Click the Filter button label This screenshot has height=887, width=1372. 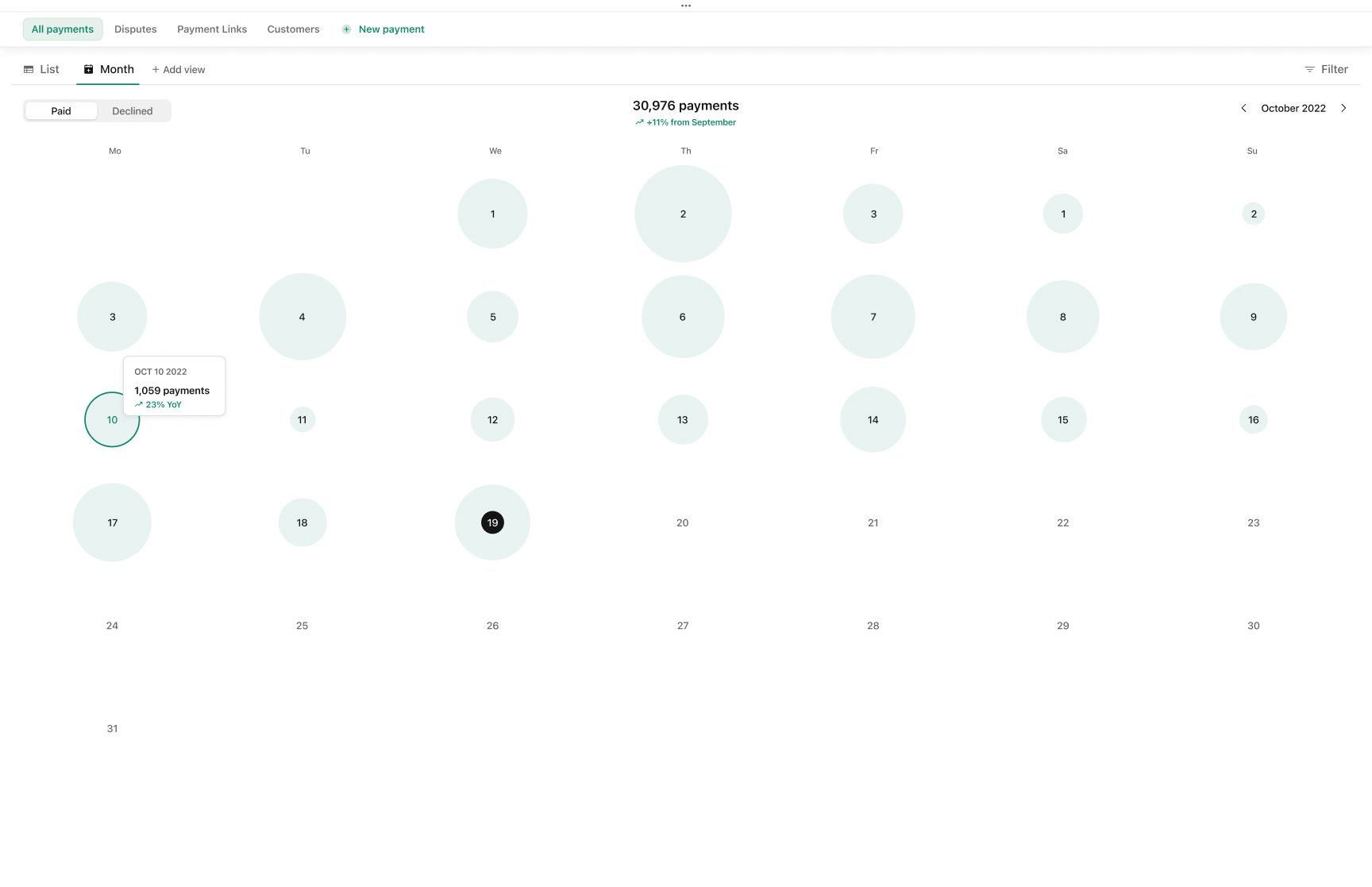point(1335,70)
